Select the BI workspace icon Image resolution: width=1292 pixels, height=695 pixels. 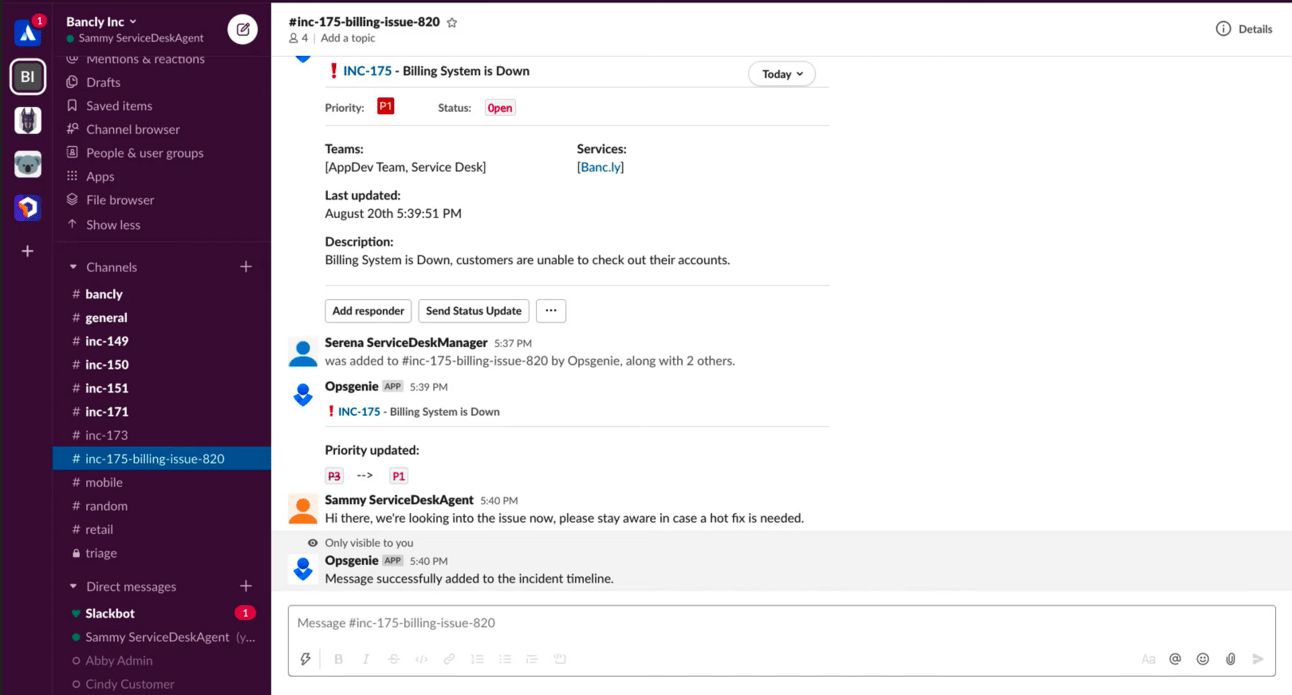28,77
